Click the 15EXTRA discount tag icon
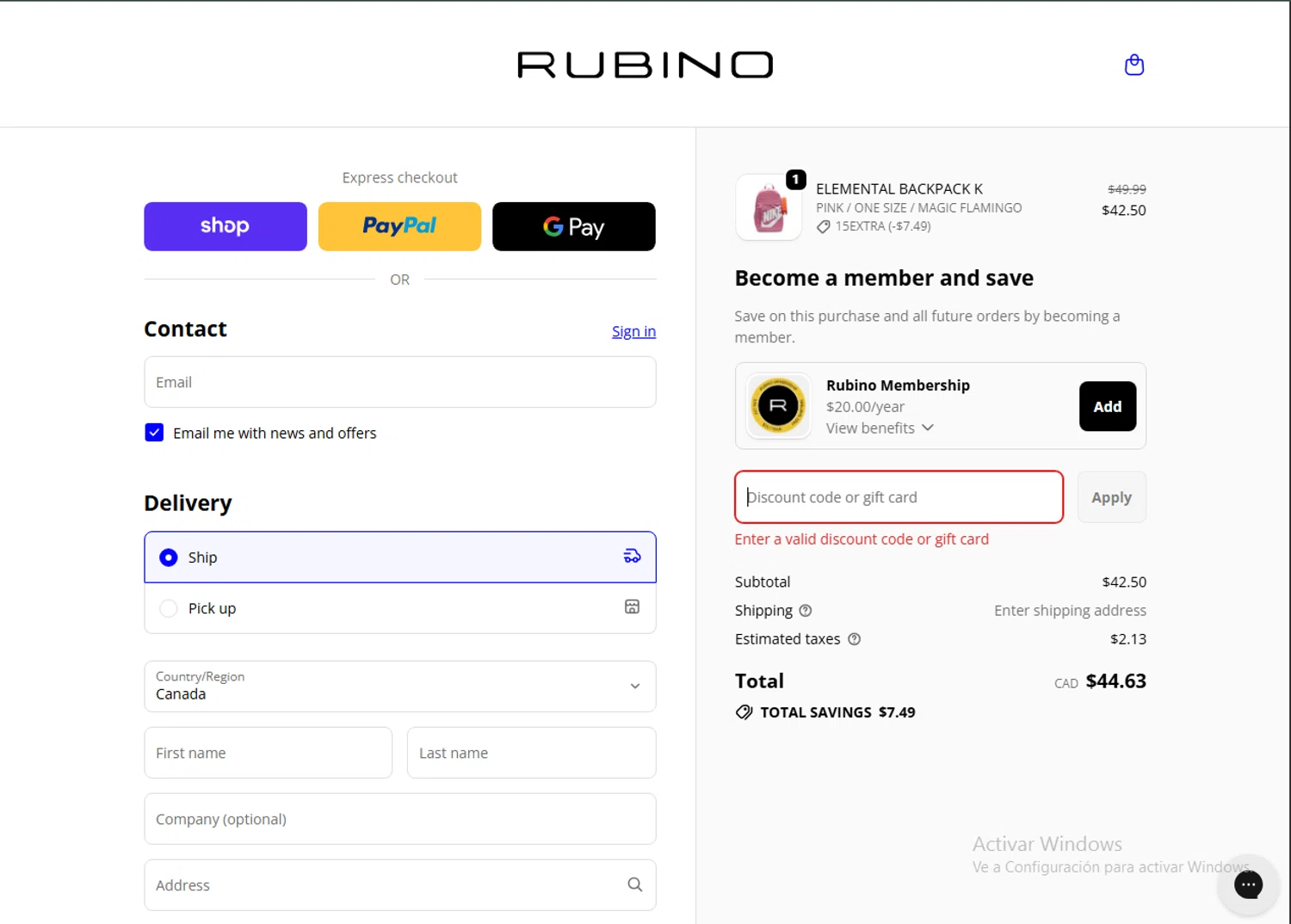1291x924 pixels. [x=824, y=226]
